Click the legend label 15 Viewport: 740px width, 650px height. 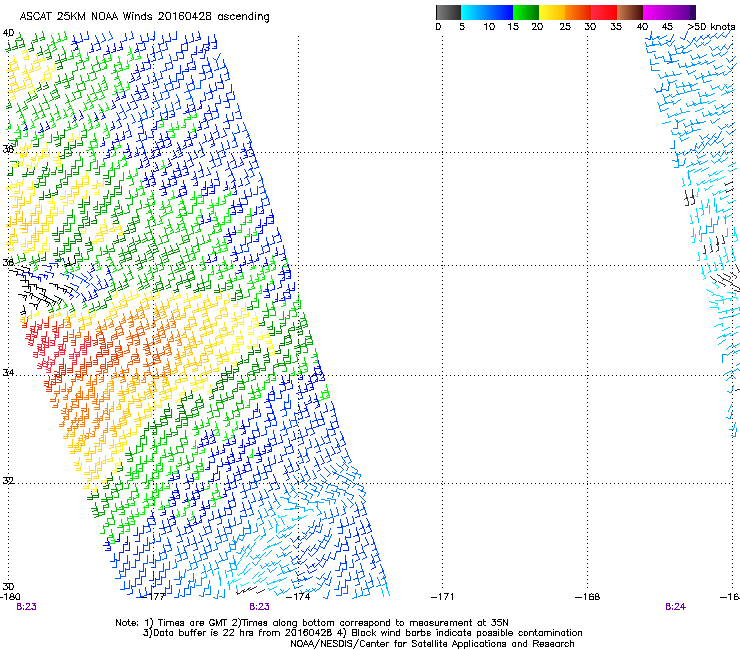[x=513, y=27]
